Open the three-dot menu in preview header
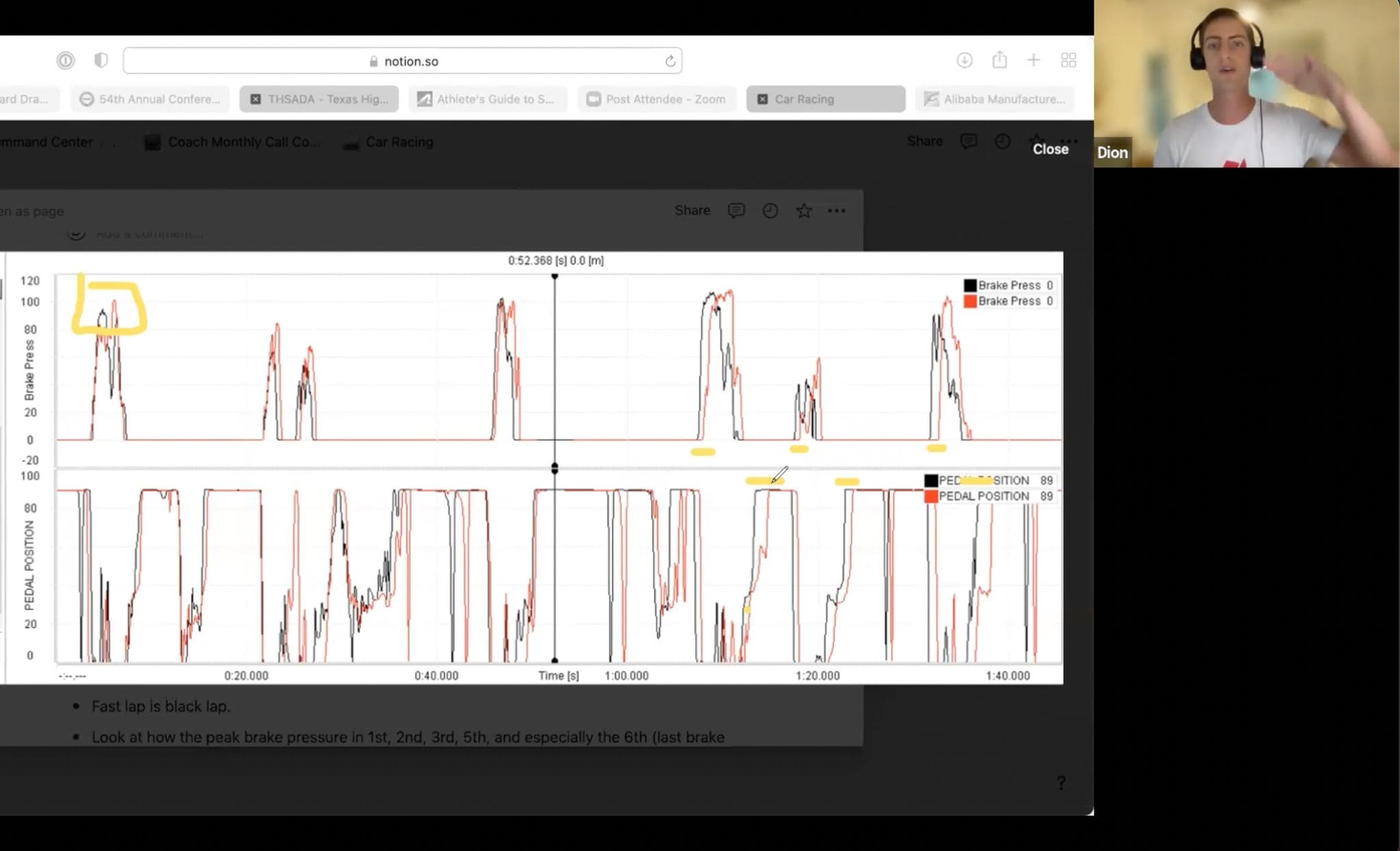1400x851 pixels. (x=837, y=211)
